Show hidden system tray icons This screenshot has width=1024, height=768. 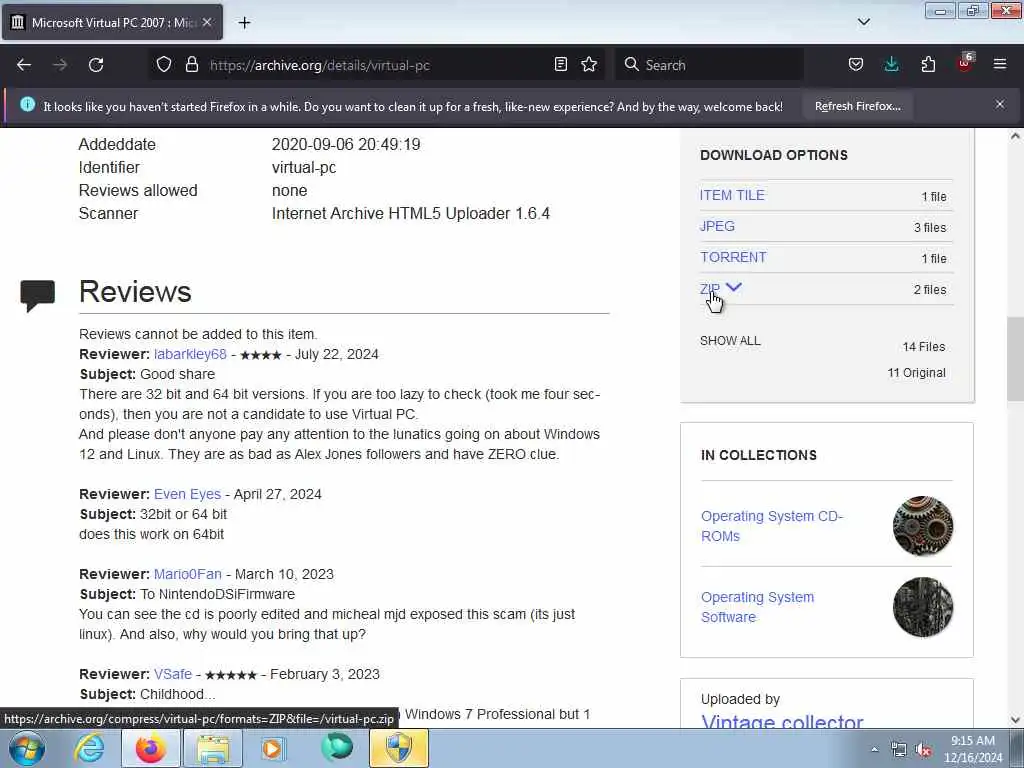click(x=874, y=749)
